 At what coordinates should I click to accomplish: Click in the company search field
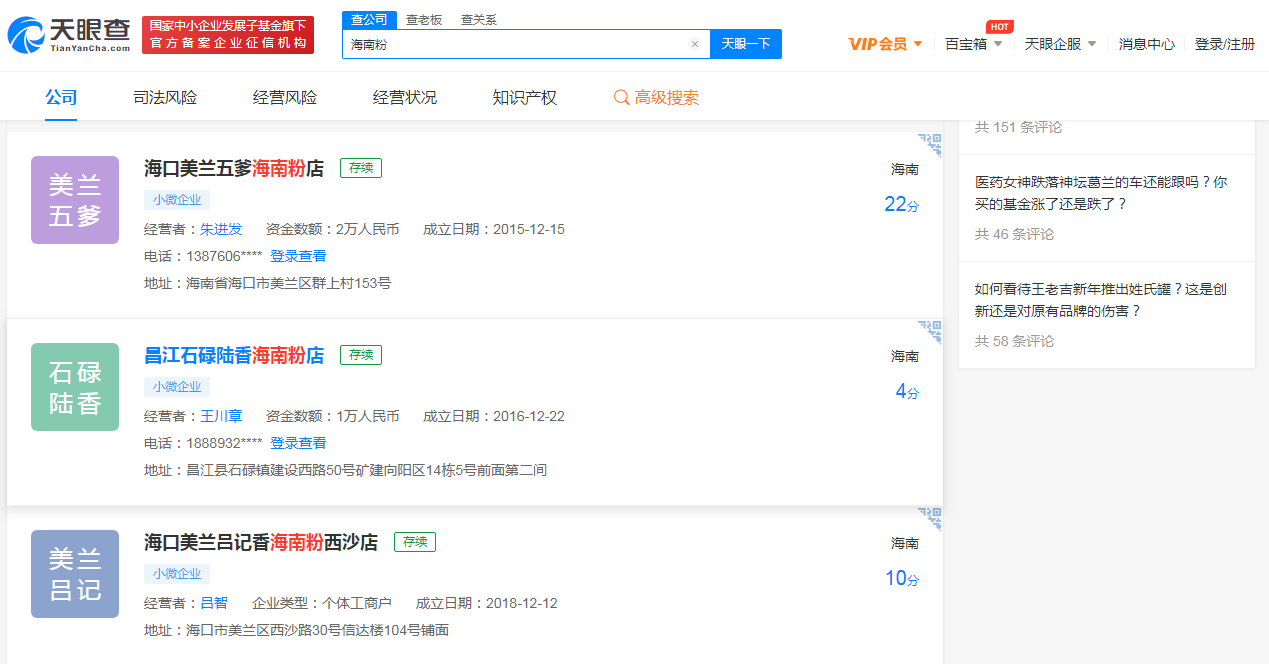click(515, 44)
